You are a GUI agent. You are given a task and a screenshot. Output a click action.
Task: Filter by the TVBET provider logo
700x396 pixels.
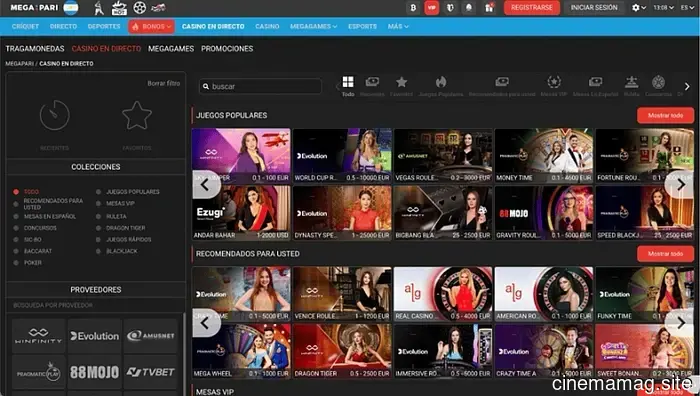click(x=150, y=372)
